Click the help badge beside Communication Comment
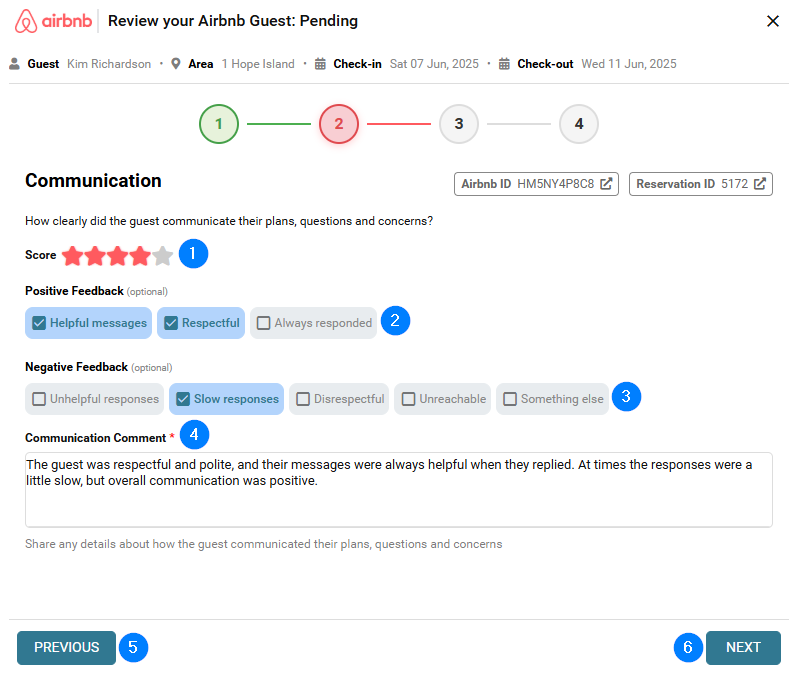 click(x=195, y=434)
